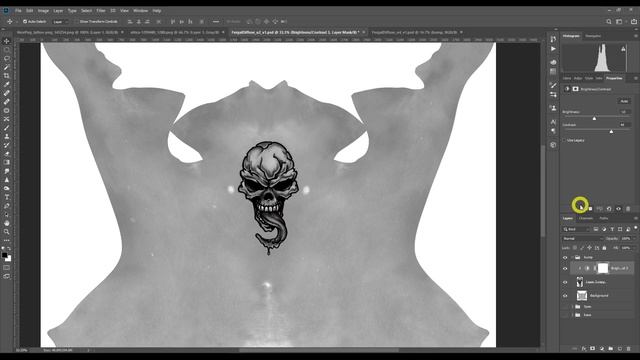This screenshot has width=640, height=360.
Task: Delete the adjustment layer from Properties panel
Action: [628, 209]
